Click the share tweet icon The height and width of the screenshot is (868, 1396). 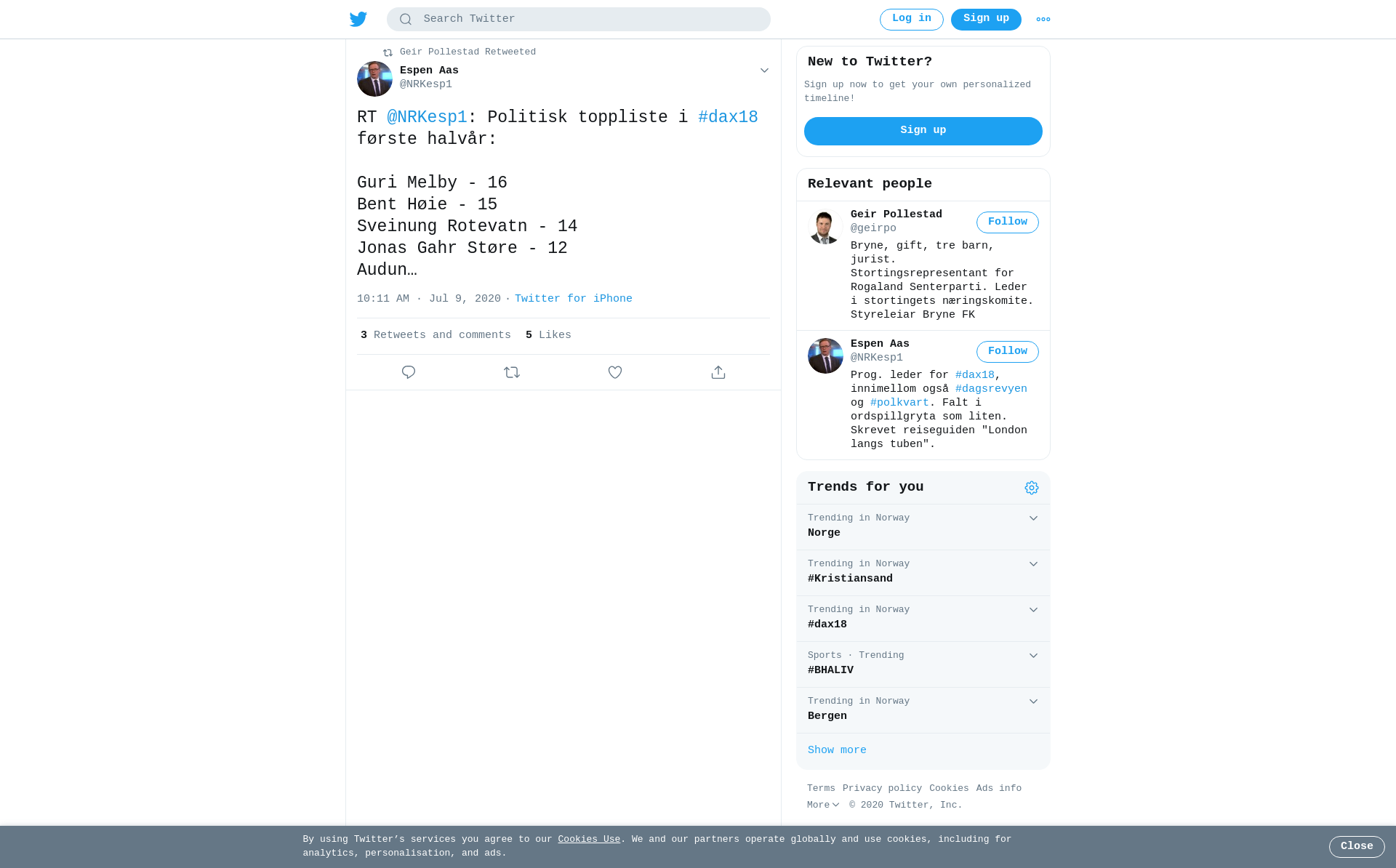coord(718,372)
